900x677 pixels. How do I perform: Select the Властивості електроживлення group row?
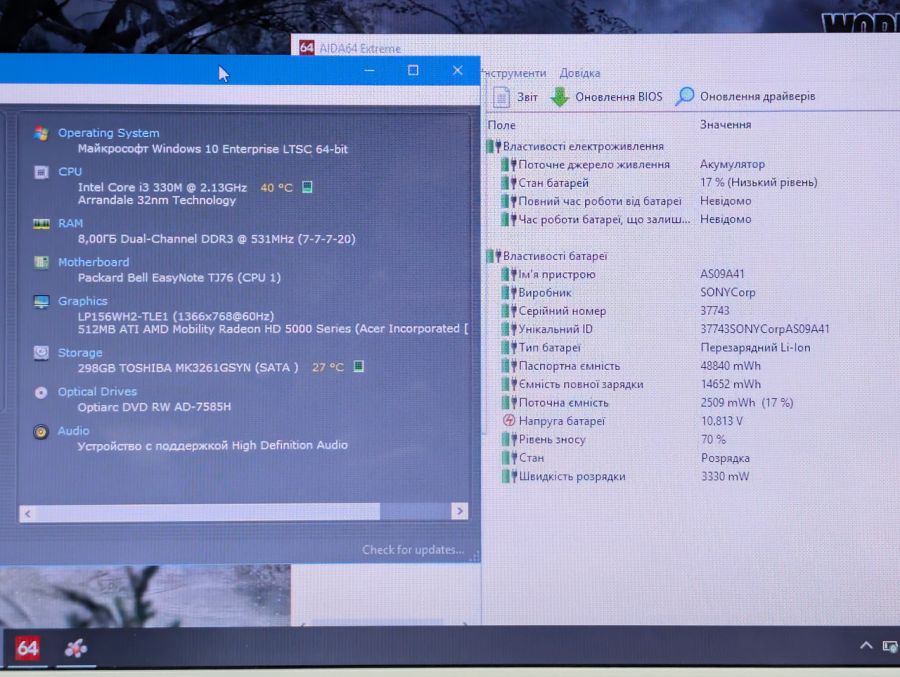[x=575, y=146]
